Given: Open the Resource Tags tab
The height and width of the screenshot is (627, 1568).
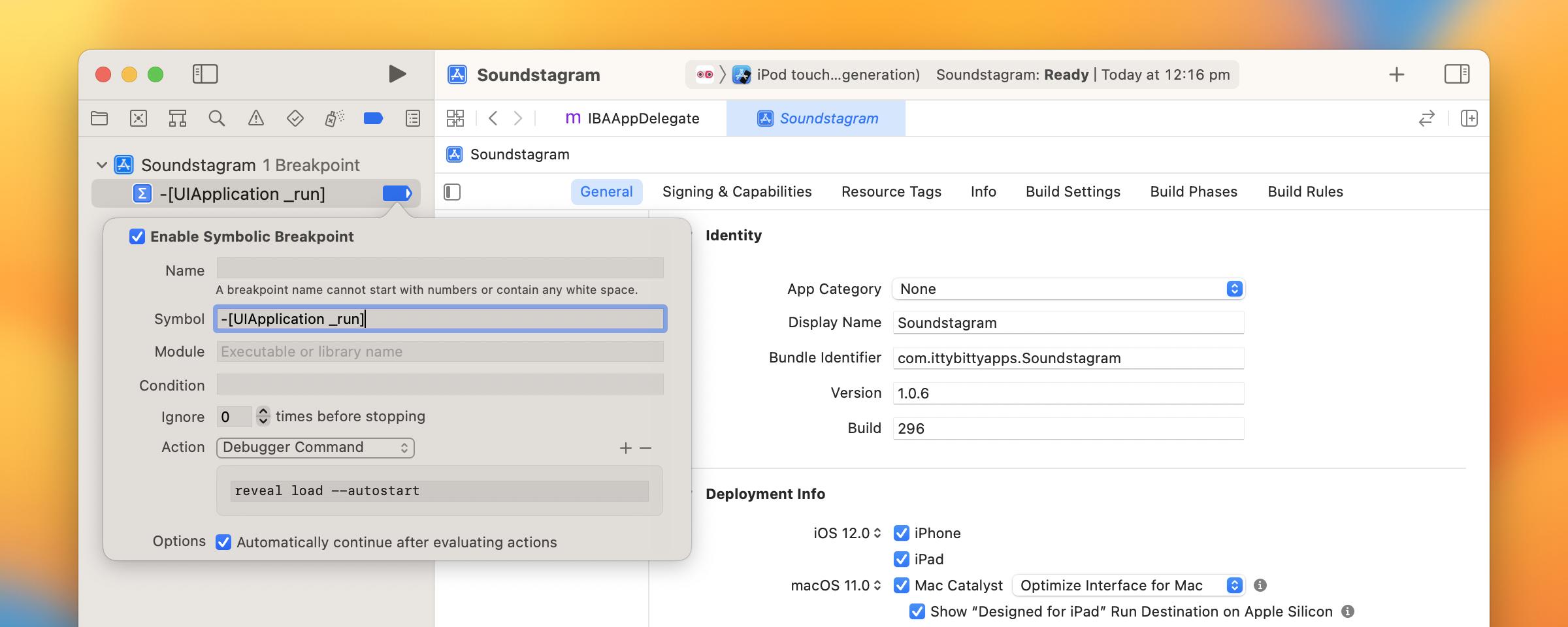Looking at the screenshot, I should pos(891,192).
